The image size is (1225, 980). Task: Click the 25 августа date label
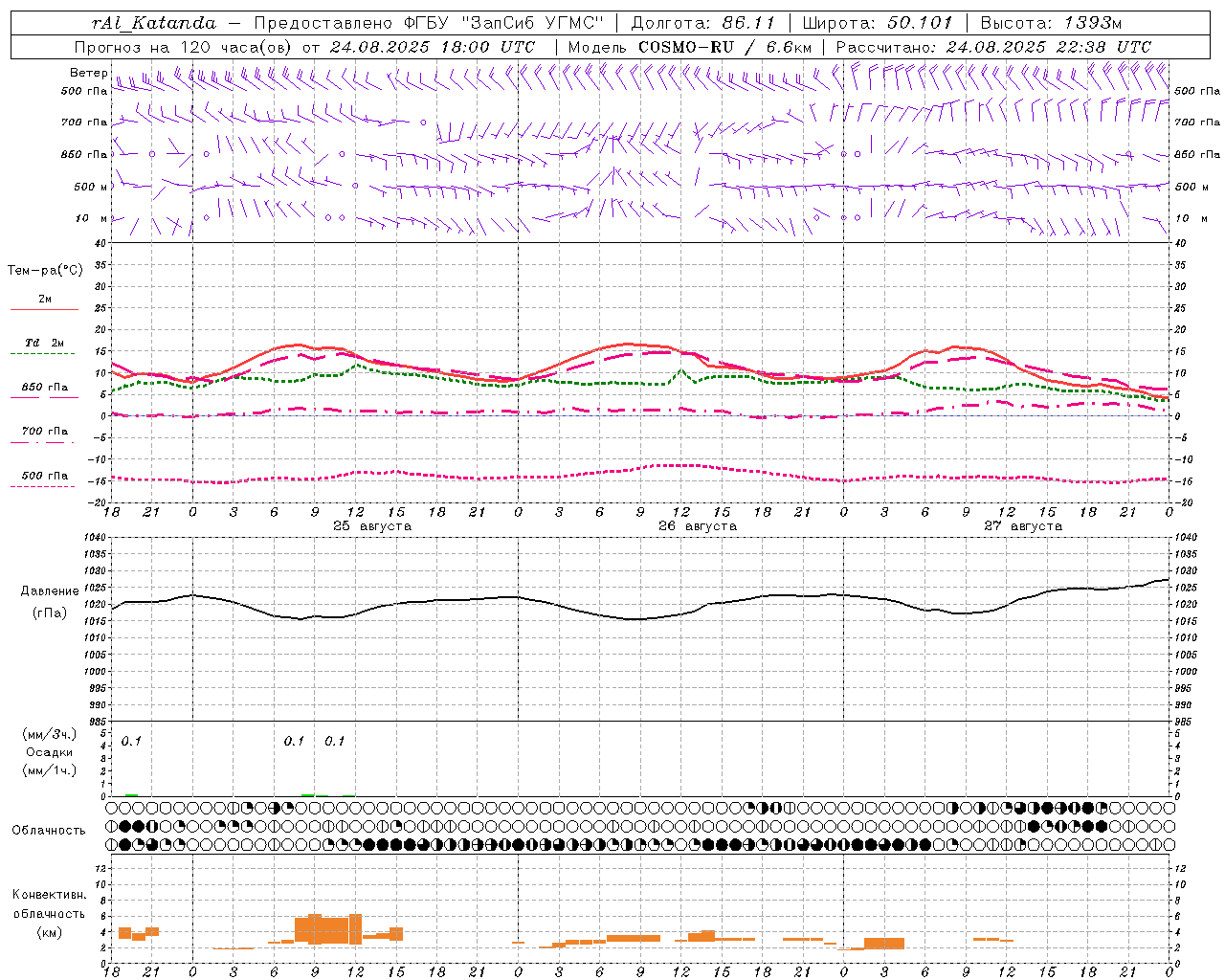tap(372, 526)
